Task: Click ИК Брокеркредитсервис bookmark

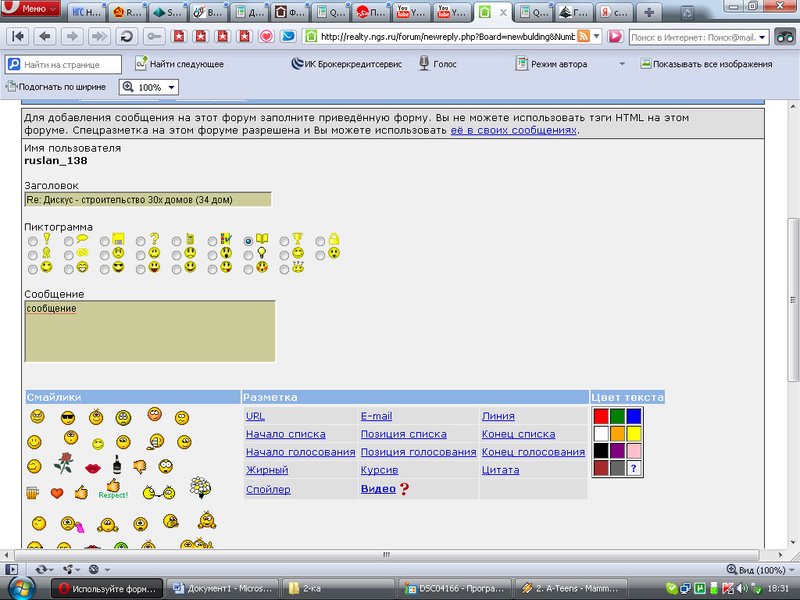Action: [346, 64]
